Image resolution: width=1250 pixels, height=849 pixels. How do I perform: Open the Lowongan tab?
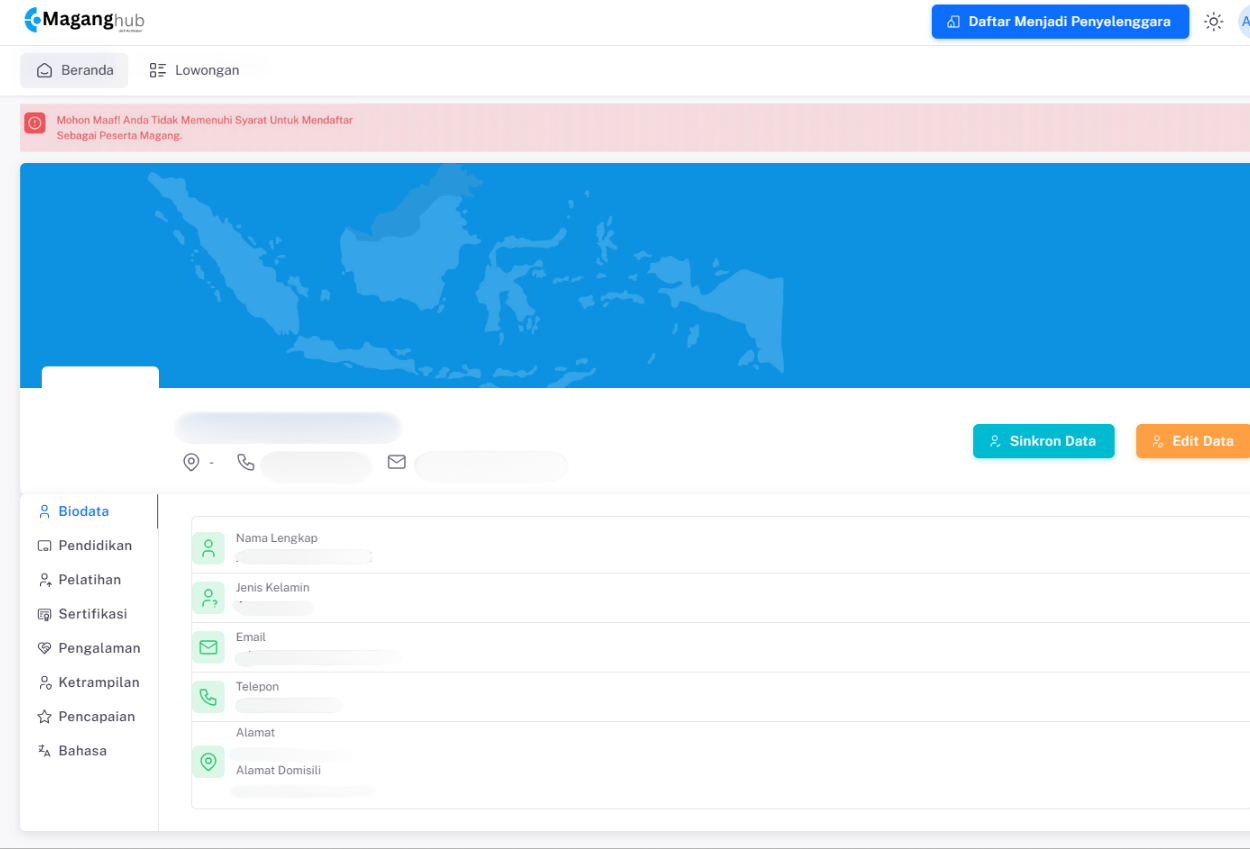coord(194,71)
